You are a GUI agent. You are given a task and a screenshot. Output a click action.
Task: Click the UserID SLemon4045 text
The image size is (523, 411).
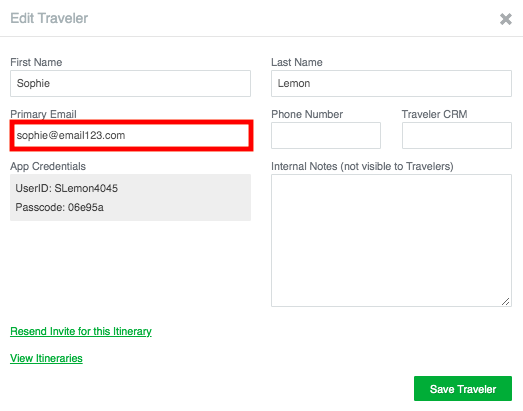point(67,188)
